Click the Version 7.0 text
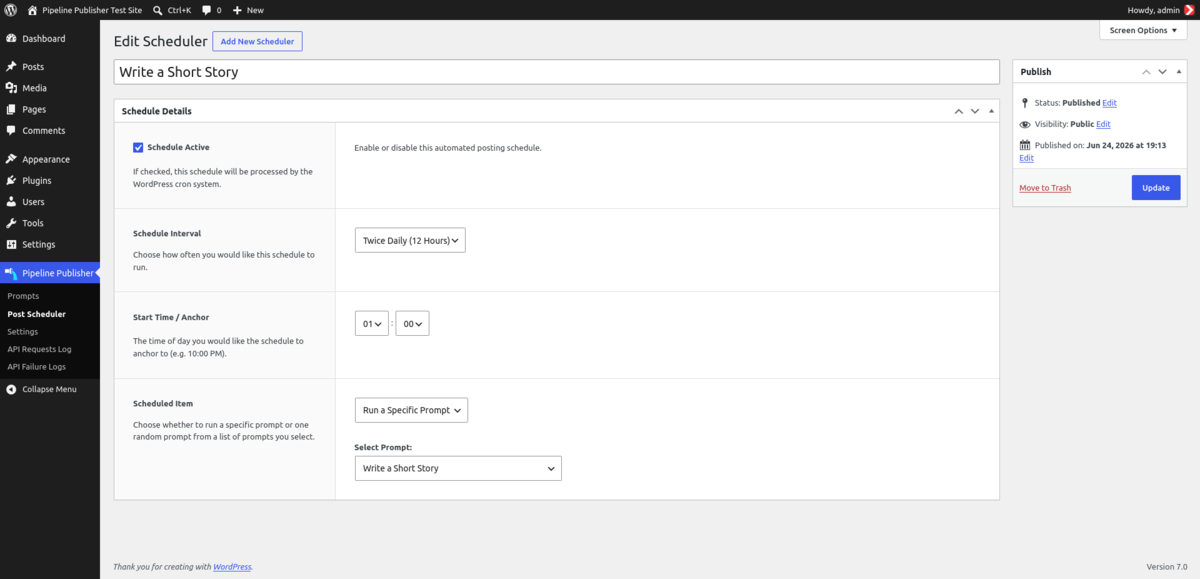The width and height of the screenshot is (1200, 579). tap(1166, 567)
